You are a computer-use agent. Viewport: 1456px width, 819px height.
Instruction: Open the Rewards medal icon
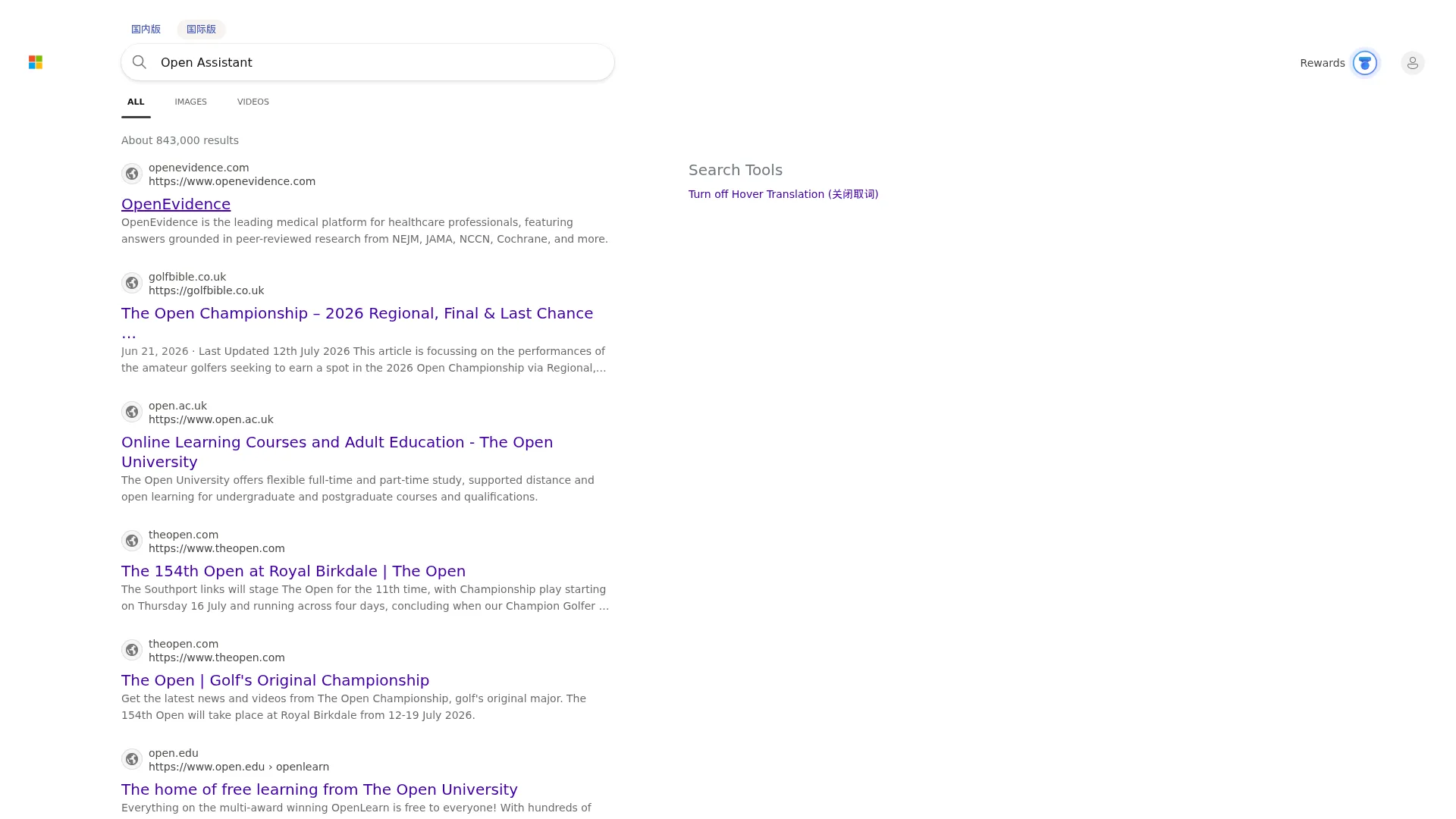(x=1365, y=63)
